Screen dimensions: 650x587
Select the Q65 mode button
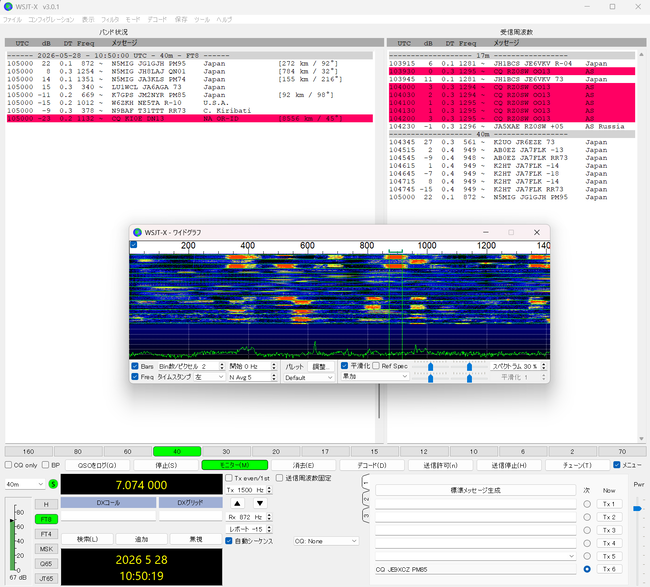tap(46, 564)
